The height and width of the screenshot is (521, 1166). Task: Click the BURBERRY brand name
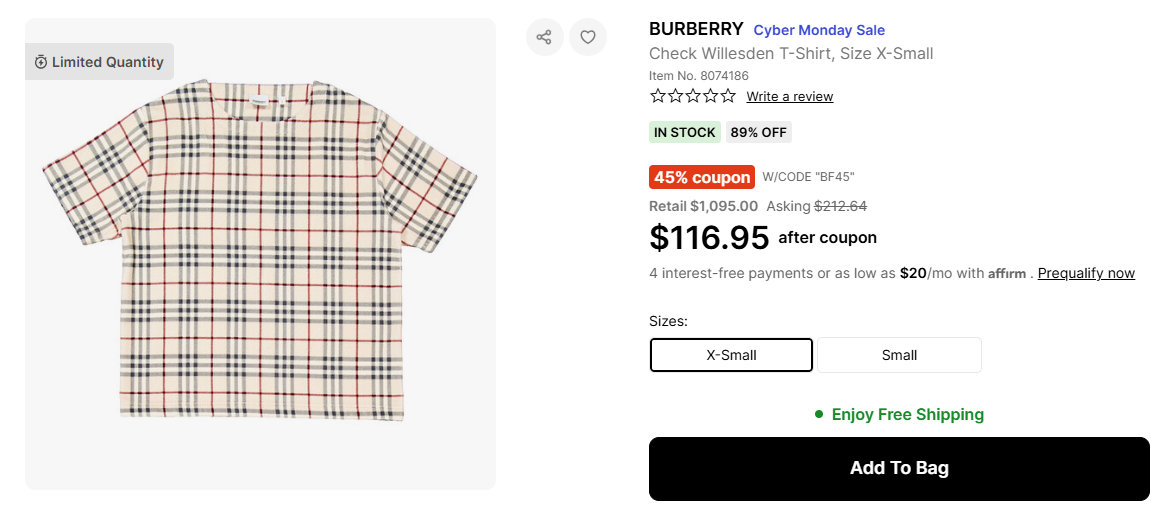696,29
